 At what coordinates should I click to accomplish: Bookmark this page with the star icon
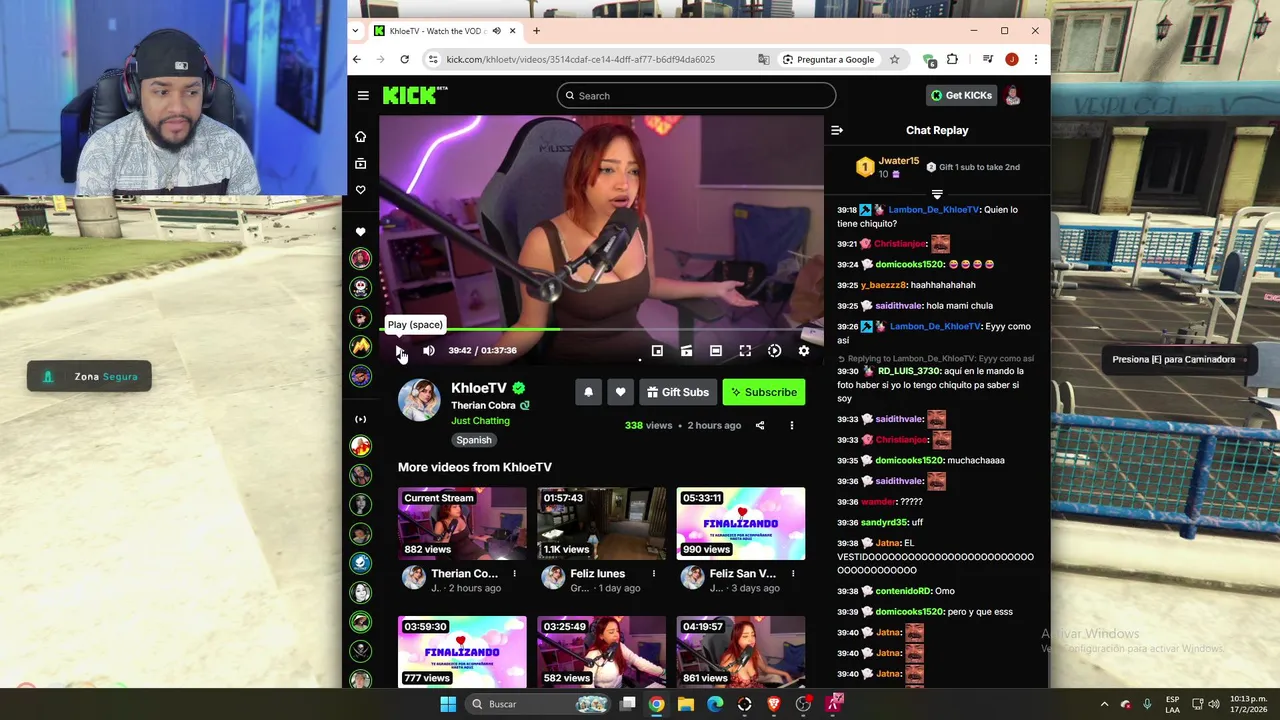coord(894,60)
